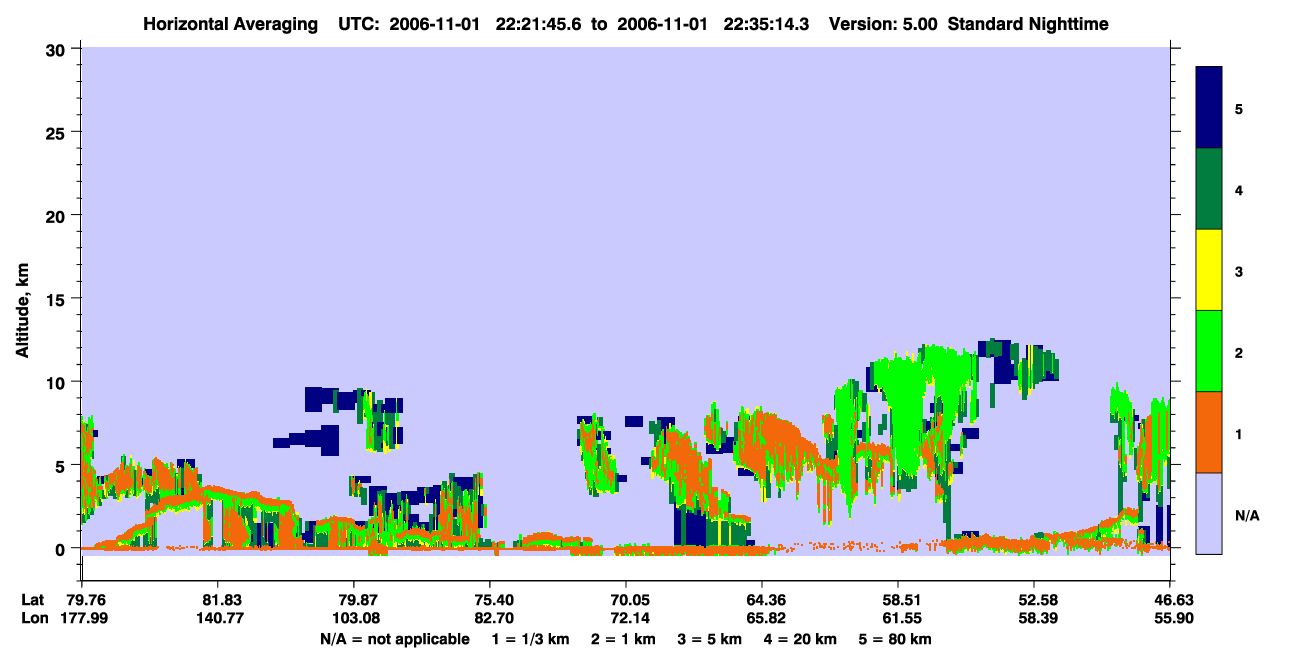Image resolution: width=1300 pixels, height=667 pixels.
Task: Click the bright green colorbar segment labeled 2
Action: [x=1209, y=351]
